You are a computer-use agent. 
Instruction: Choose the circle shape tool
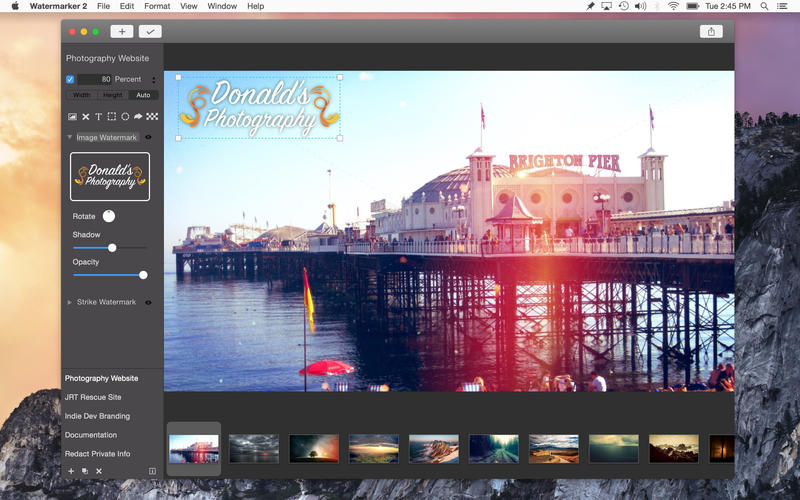pyautogui.click(x=125, y=117)
